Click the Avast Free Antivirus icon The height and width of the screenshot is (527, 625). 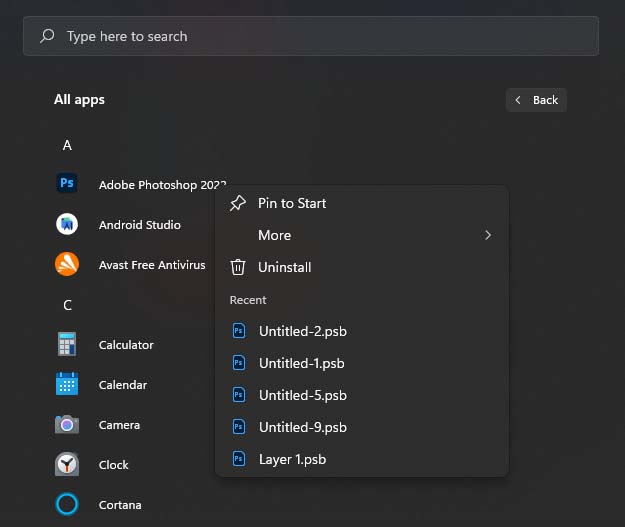(67, 265)
